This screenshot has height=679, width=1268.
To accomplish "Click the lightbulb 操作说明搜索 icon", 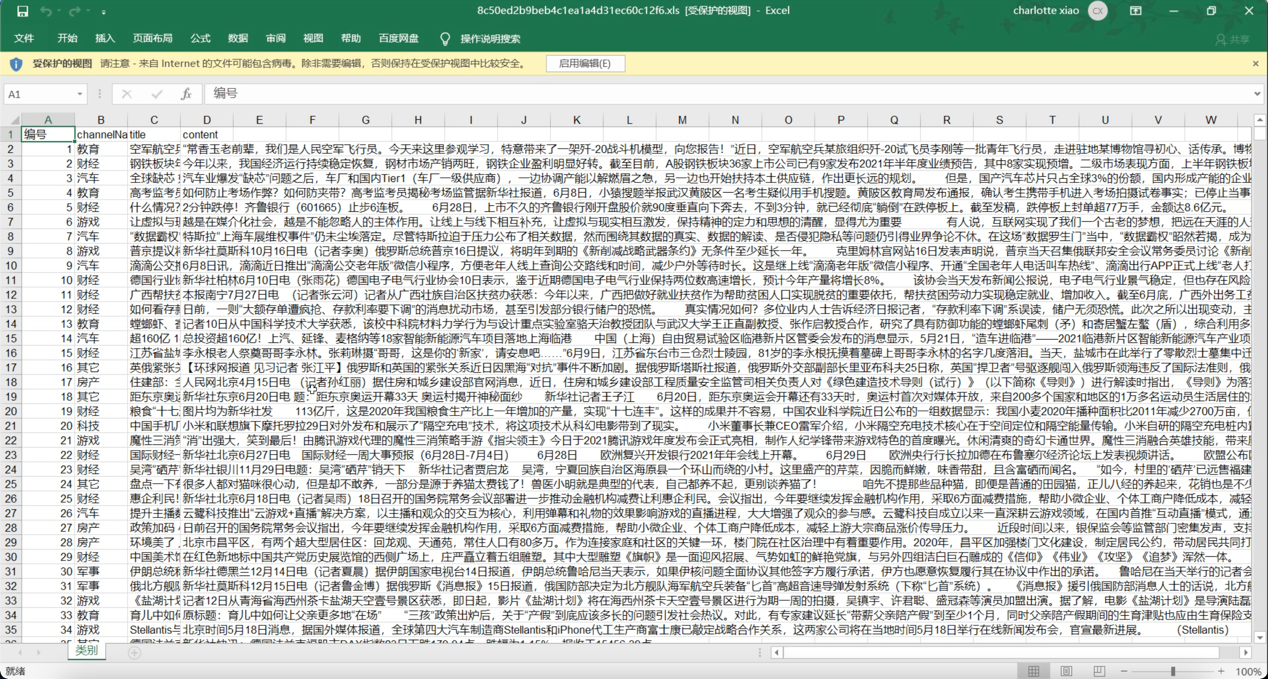I will (445, 38).
